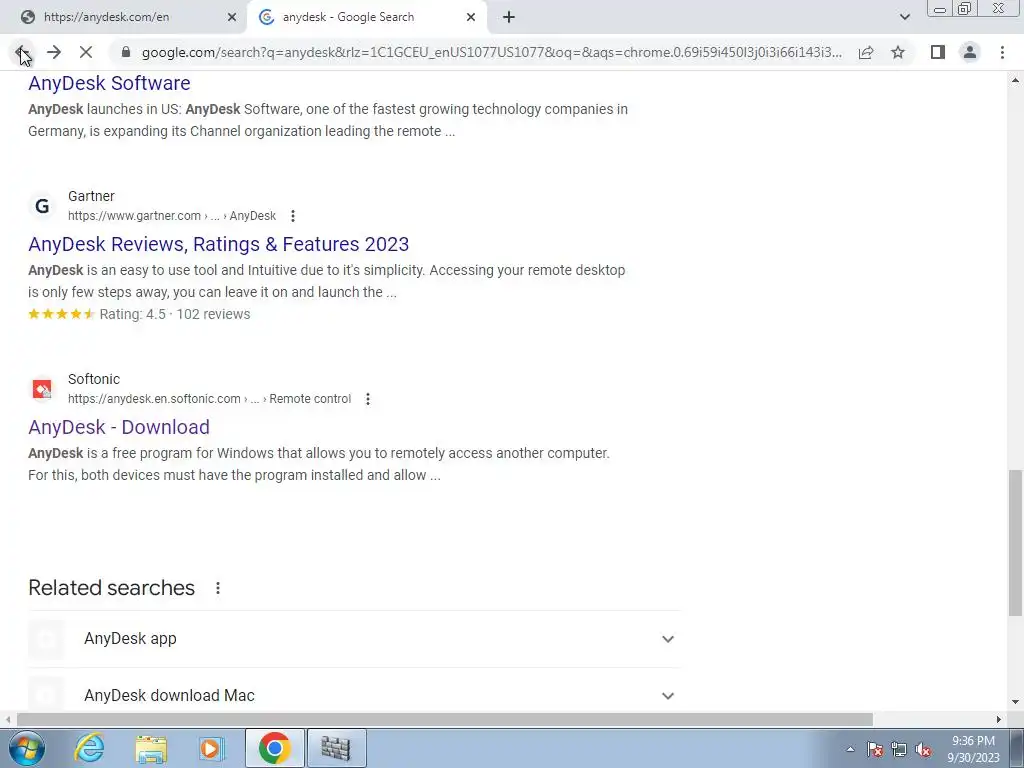Click the horizontal scrollbar left arrow
Image resolution: width=1024 pixels, height=768 pixels.
[x=7, y=720]
